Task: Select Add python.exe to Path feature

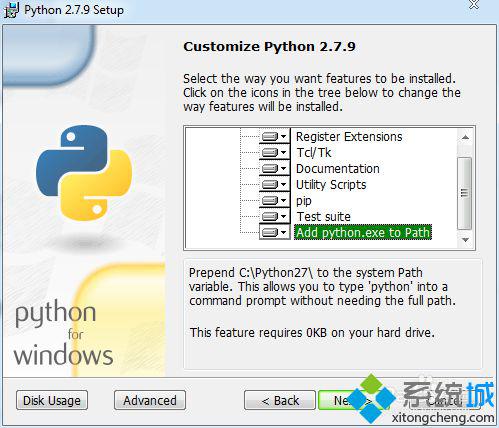Action: [363, 232]
